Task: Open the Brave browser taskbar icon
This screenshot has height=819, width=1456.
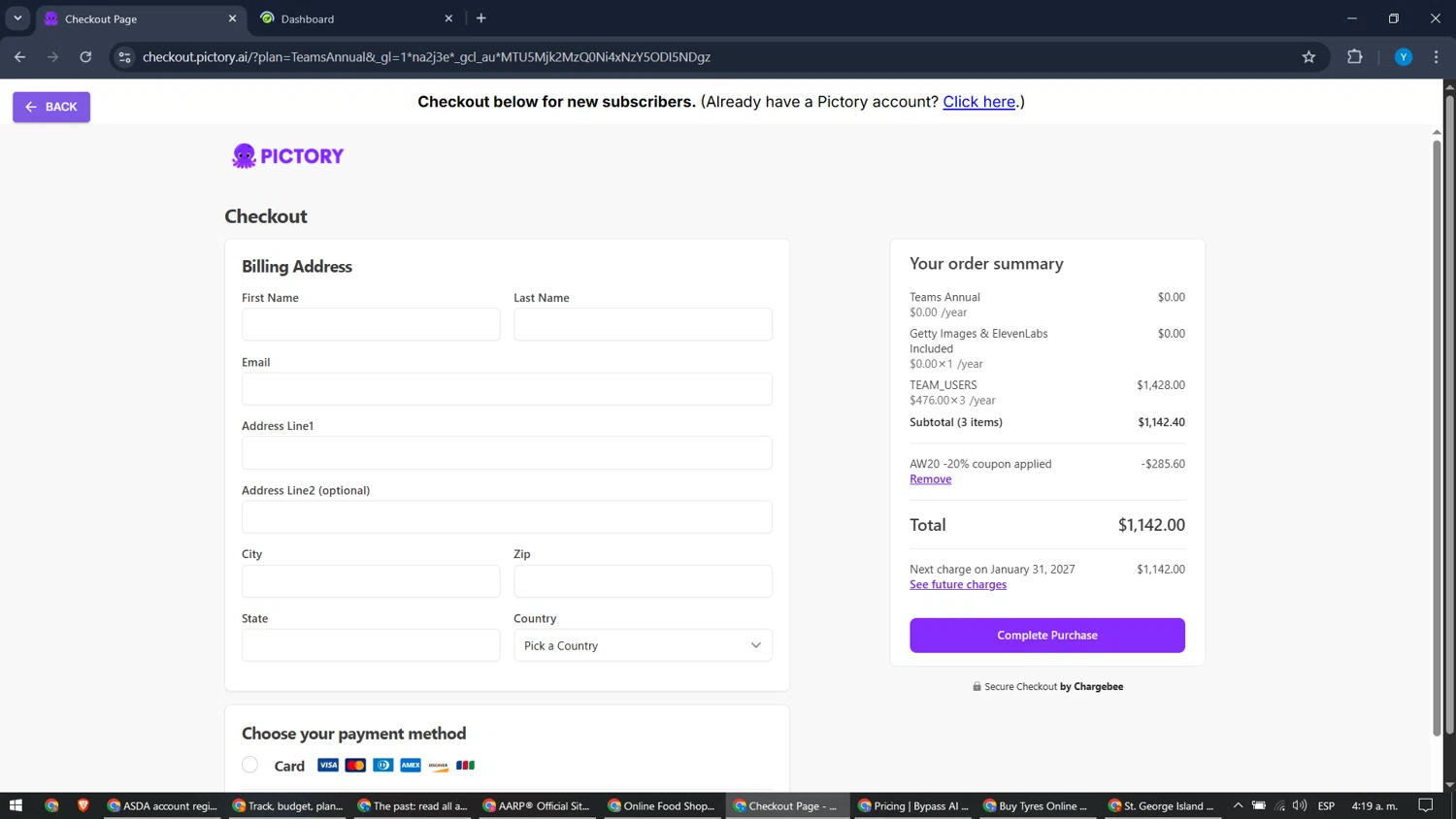Action: [83, 805]
